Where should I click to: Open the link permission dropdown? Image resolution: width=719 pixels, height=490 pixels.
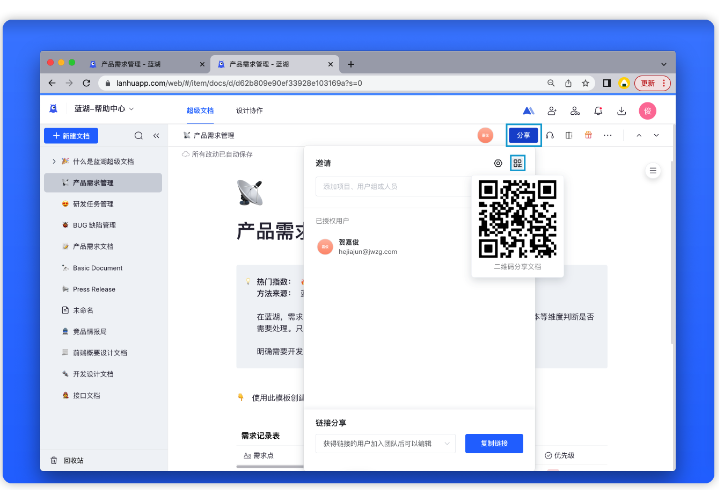pos(386,443)
